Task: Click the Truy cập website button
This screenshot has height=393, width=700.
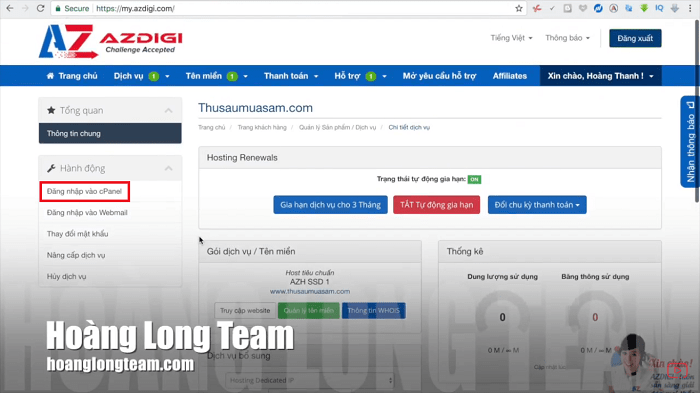Action: coord(245,310)
